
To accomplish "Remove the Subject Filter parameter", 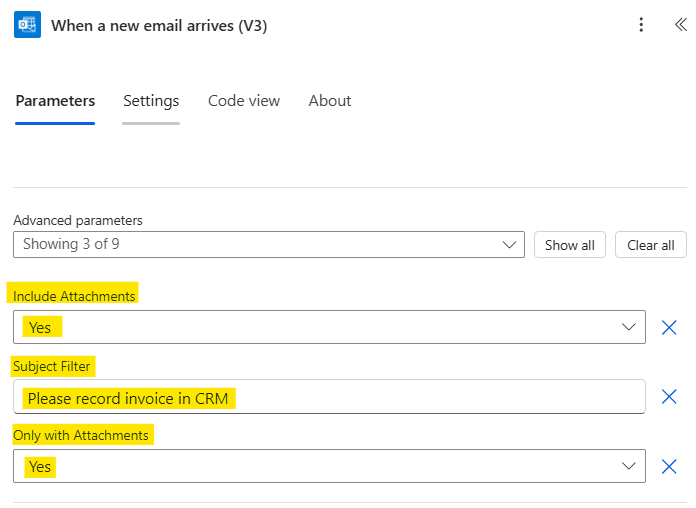I will click(669, 397).
